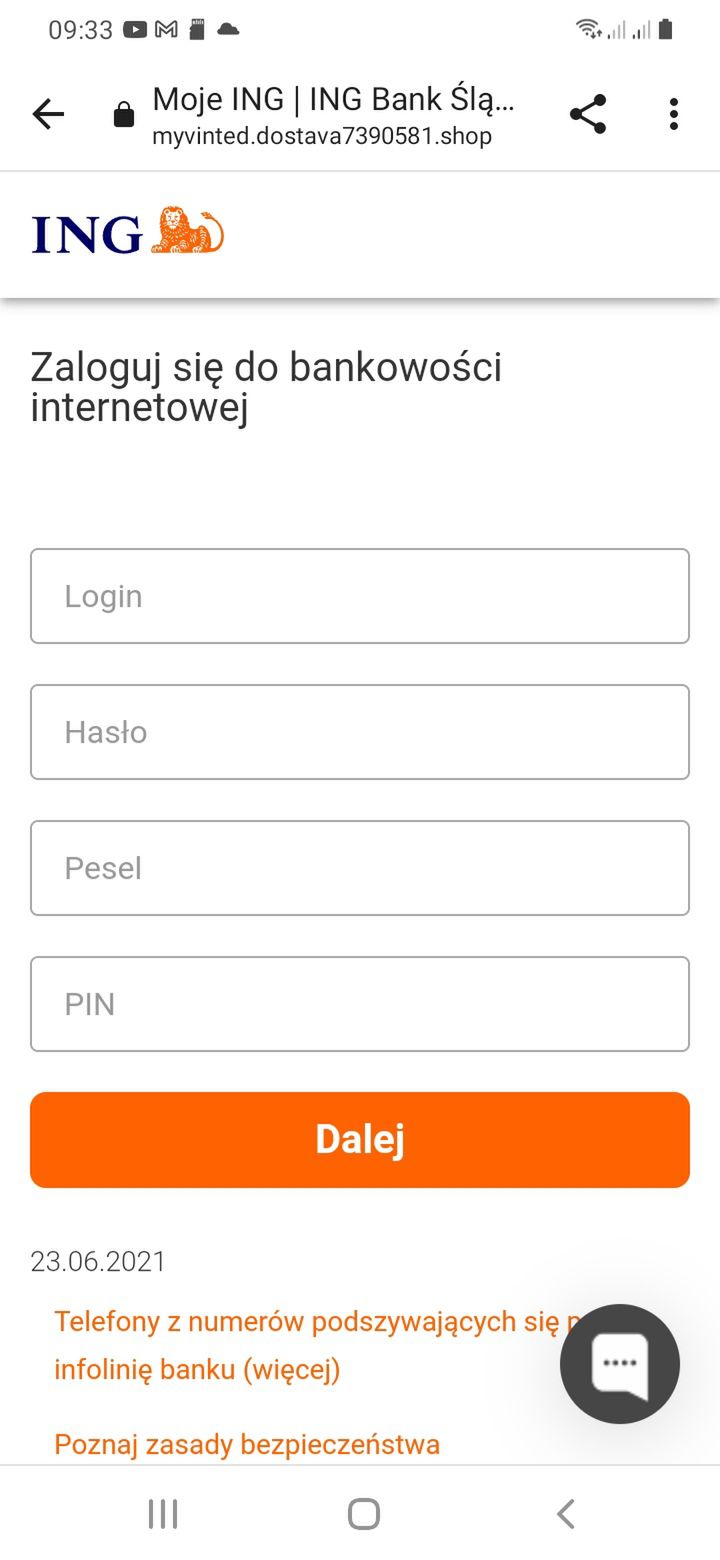Open the browser three-dot overflow menu
The height and width of the screenshot is (1560, 720).
(673, 113)
